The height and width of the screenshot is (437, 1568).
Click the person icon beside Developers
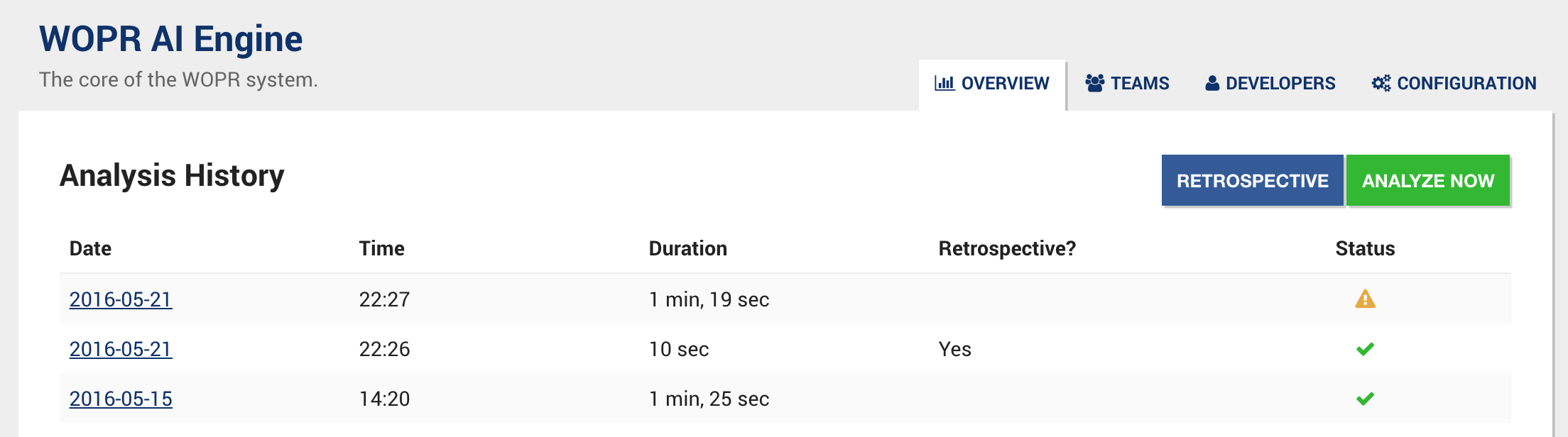1212,84
